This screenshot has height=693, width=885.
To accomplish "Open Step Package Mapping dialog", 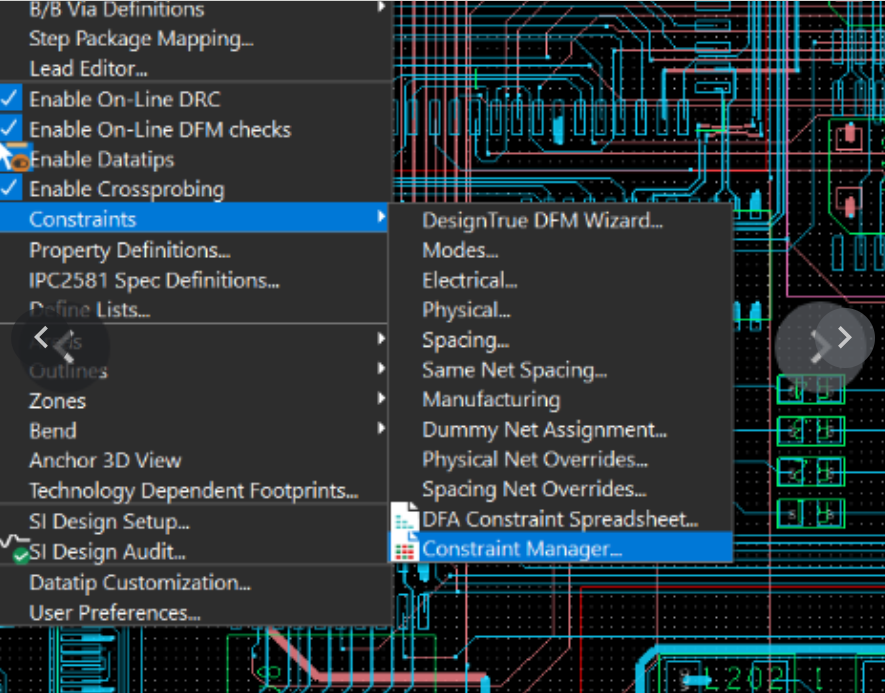I will coord(141,39).
